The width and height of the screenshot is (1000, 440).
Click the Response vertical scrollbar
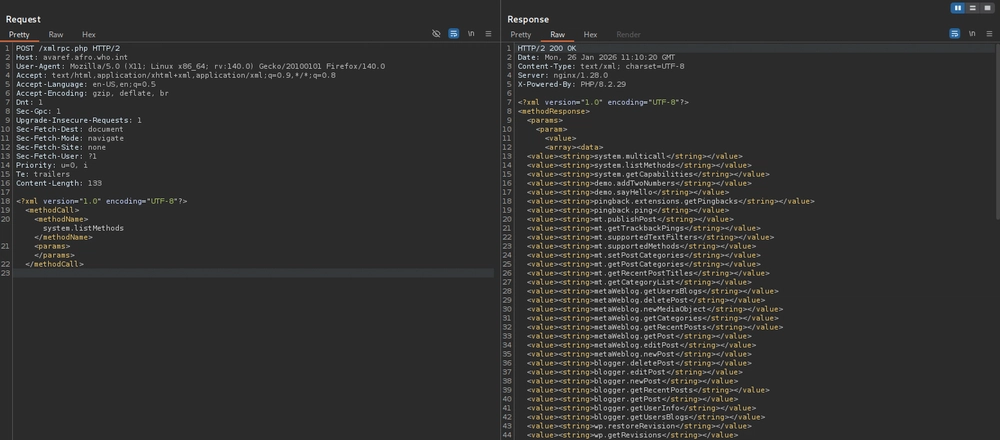coord(997,133)
